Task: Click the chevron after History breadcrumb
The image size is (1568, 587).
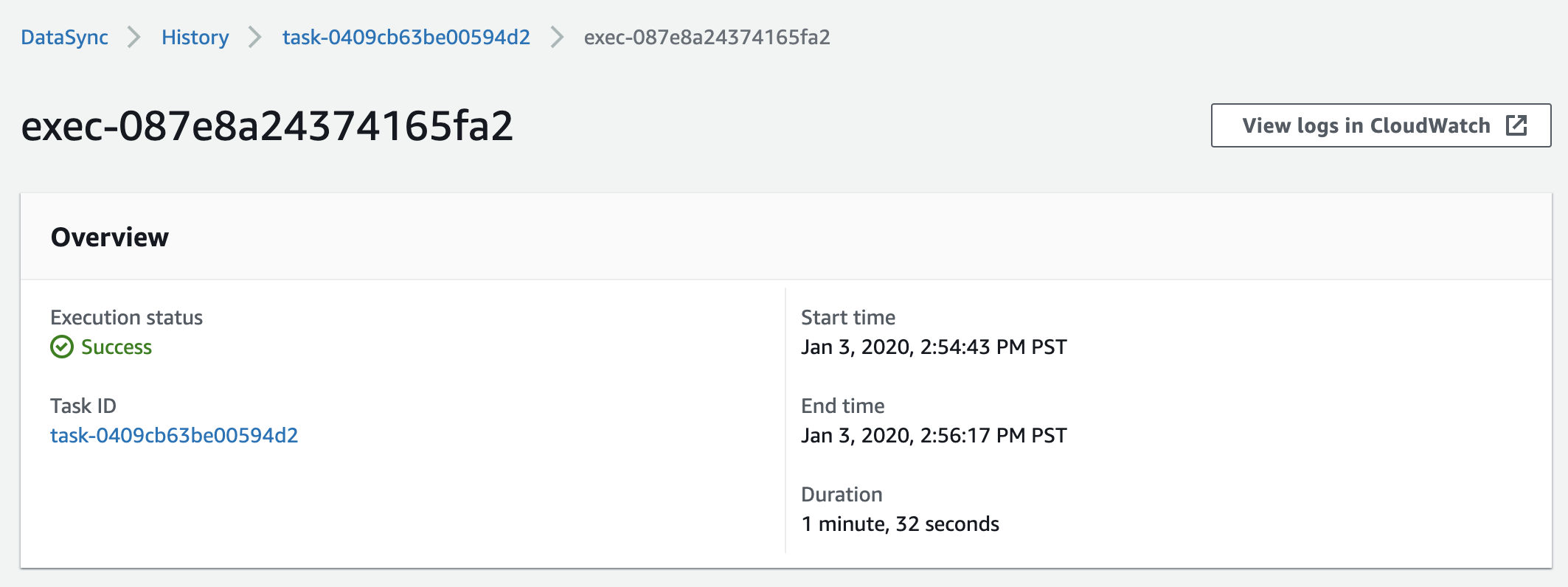Action: click(x=254, y=37)
